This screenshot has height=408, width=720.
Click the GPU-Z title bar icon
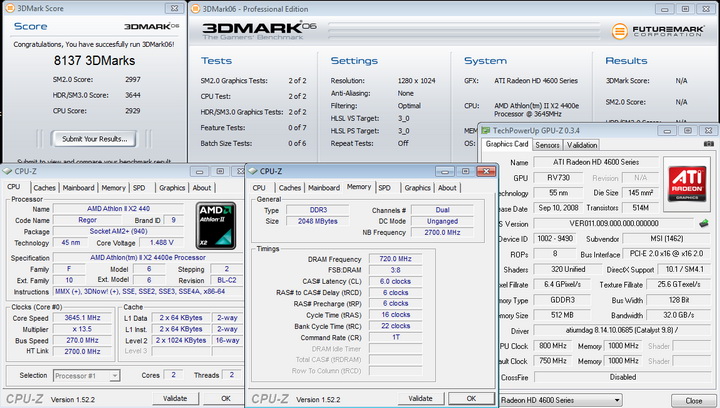[485, 131]
